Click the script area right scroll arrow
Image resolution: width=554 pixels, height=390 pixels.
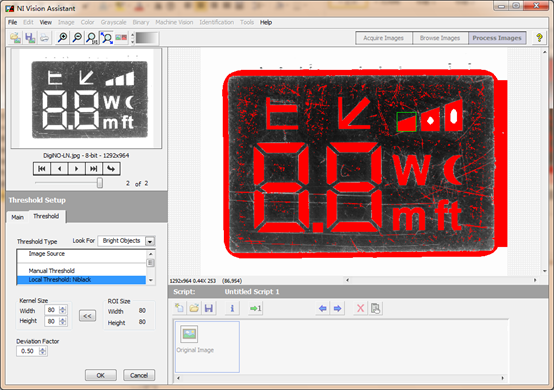coord(502,378)
